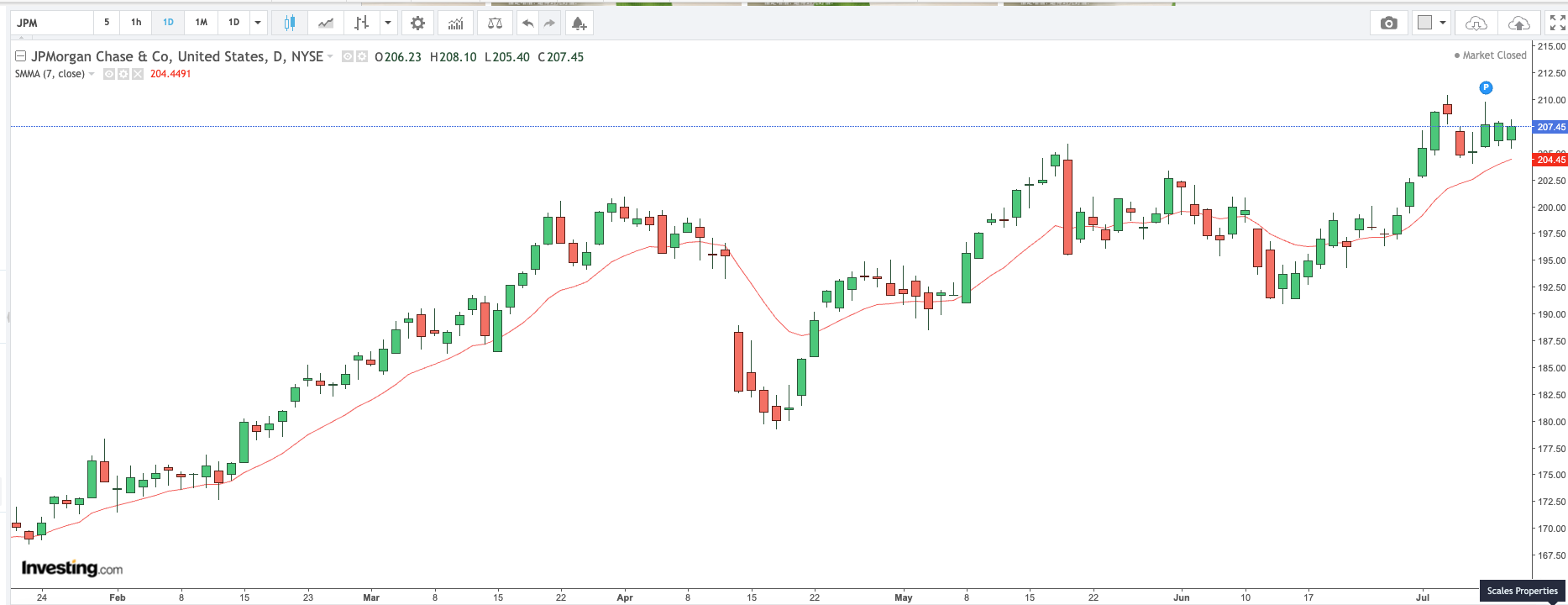Open chart properties gear in toolbar

coord(417,23)
